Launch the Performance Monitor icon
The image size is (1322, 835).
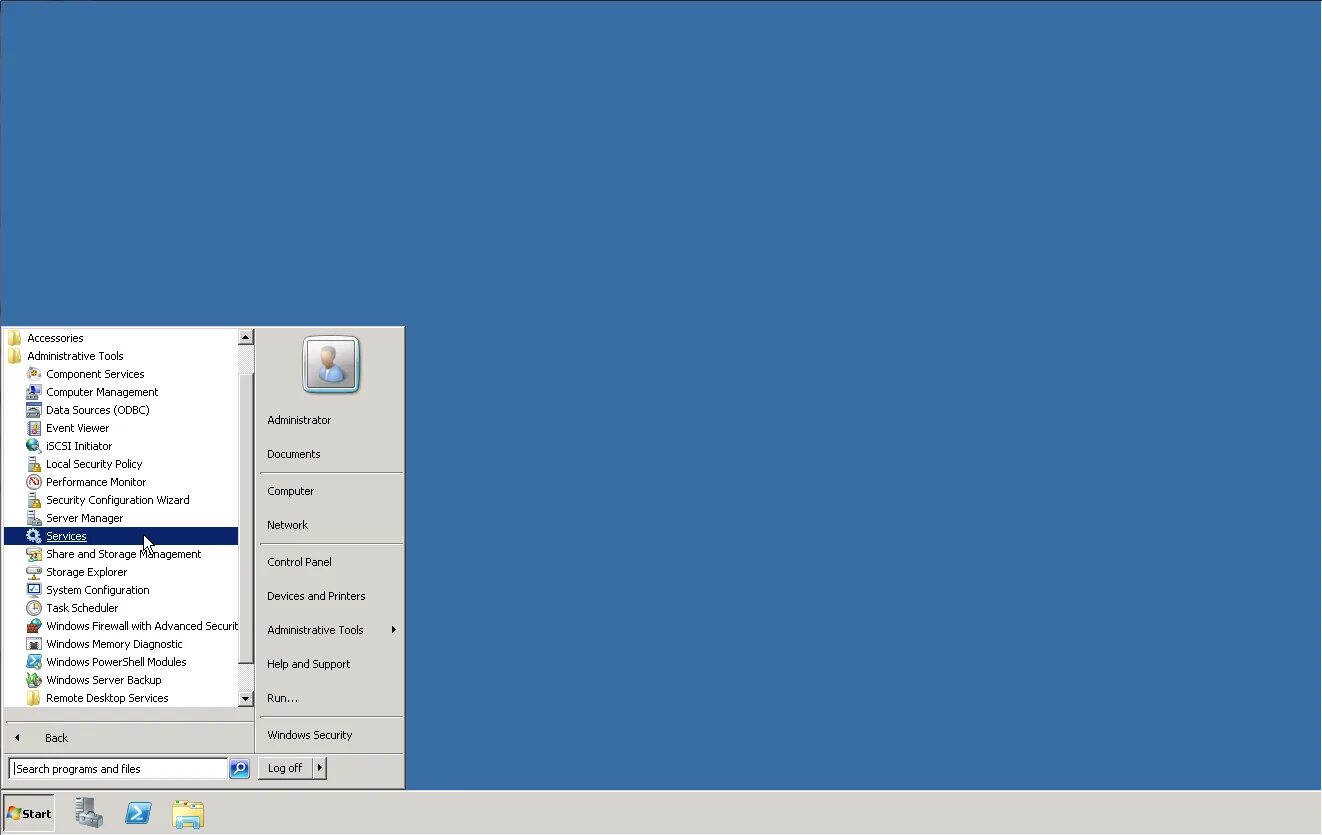click(x=34, y=482)
